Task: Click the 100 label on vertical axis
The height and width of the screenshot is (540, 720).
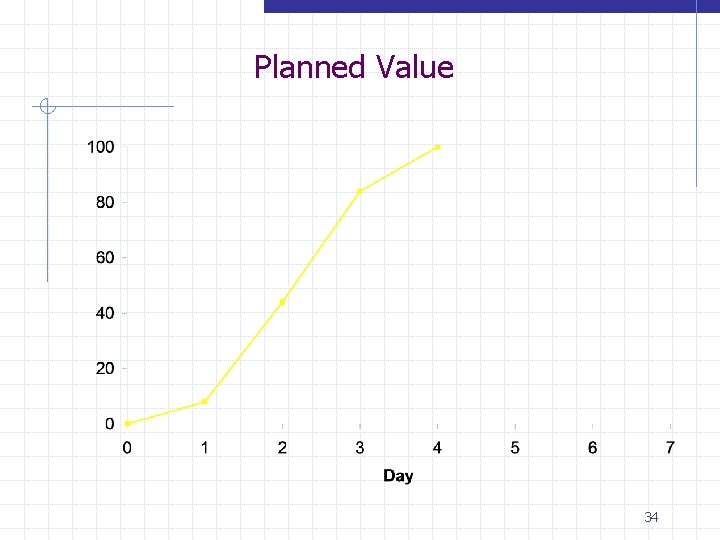Action: [x=101, y=147]
